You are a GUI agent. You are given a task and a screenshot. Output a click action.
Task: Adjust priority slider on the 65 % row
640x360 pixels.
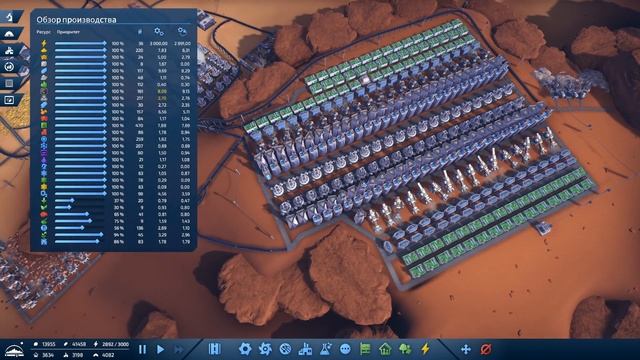[x=80, y=214]
